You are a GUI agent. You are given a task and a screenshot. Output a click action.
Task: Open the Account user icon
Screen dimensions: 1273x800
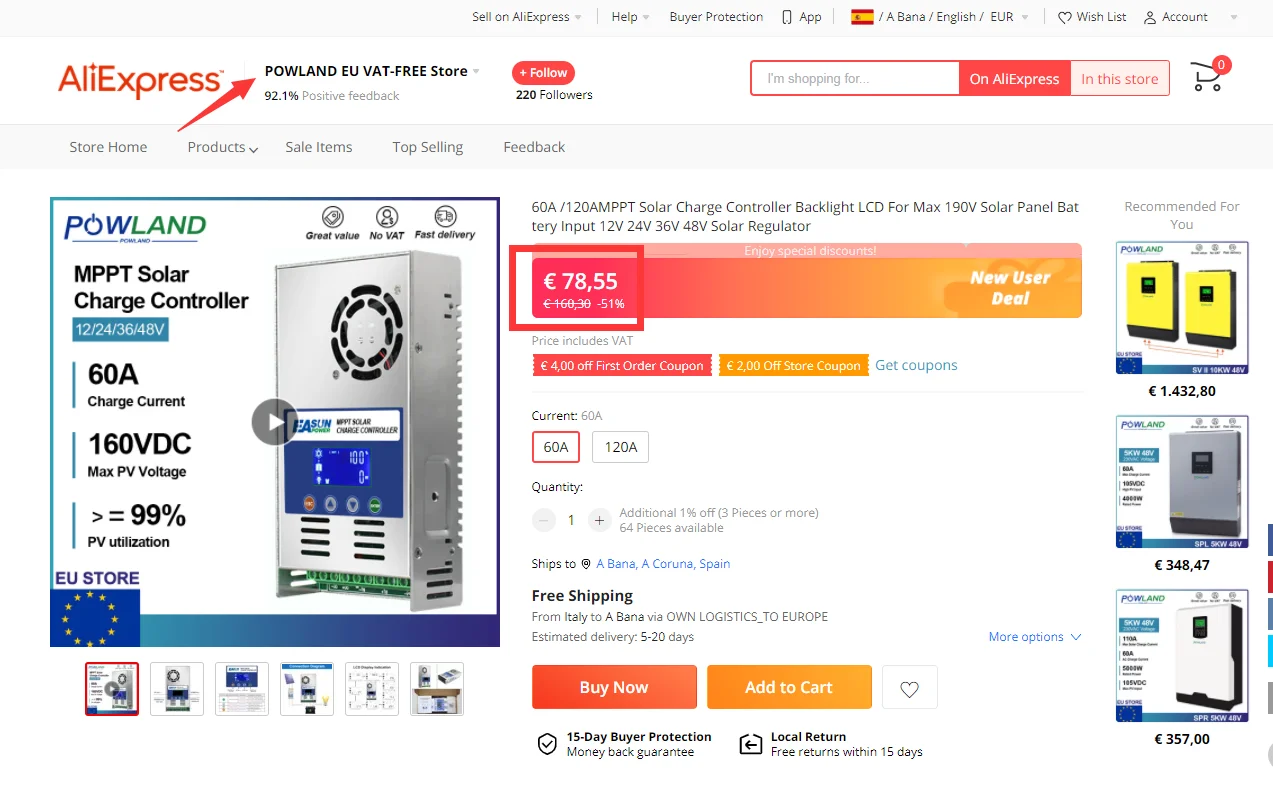(1150, 17)
